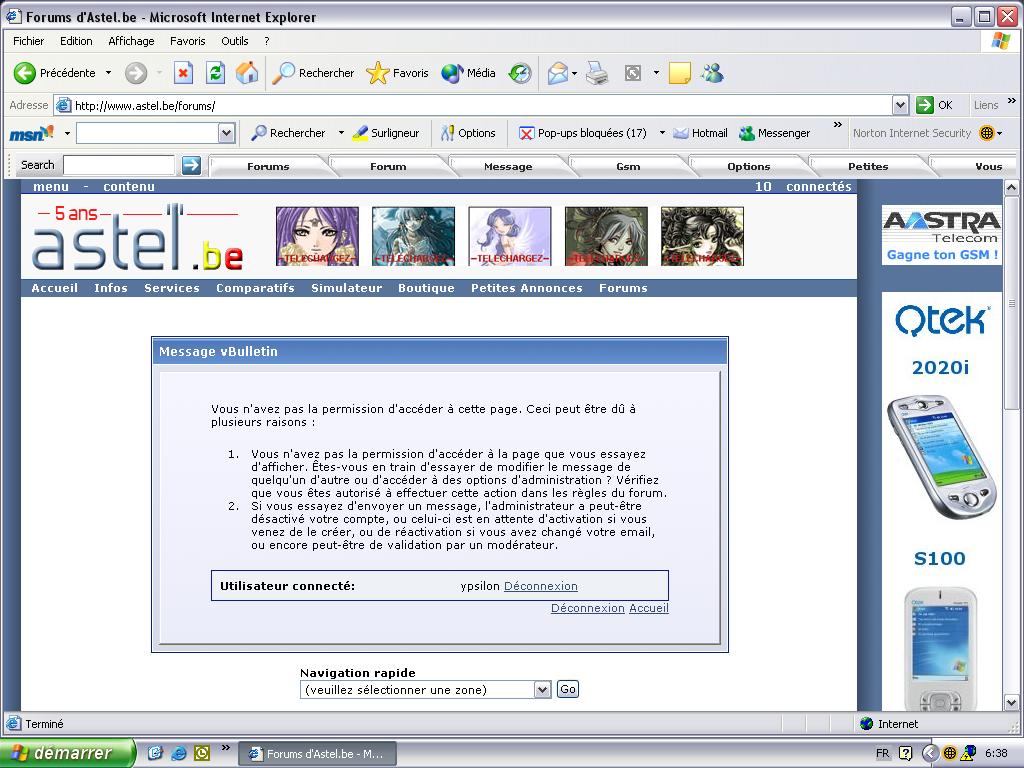Viewport: 1024px width, 768px height.
Task: Open the History icon in toolbar
Action: point(519,73)
